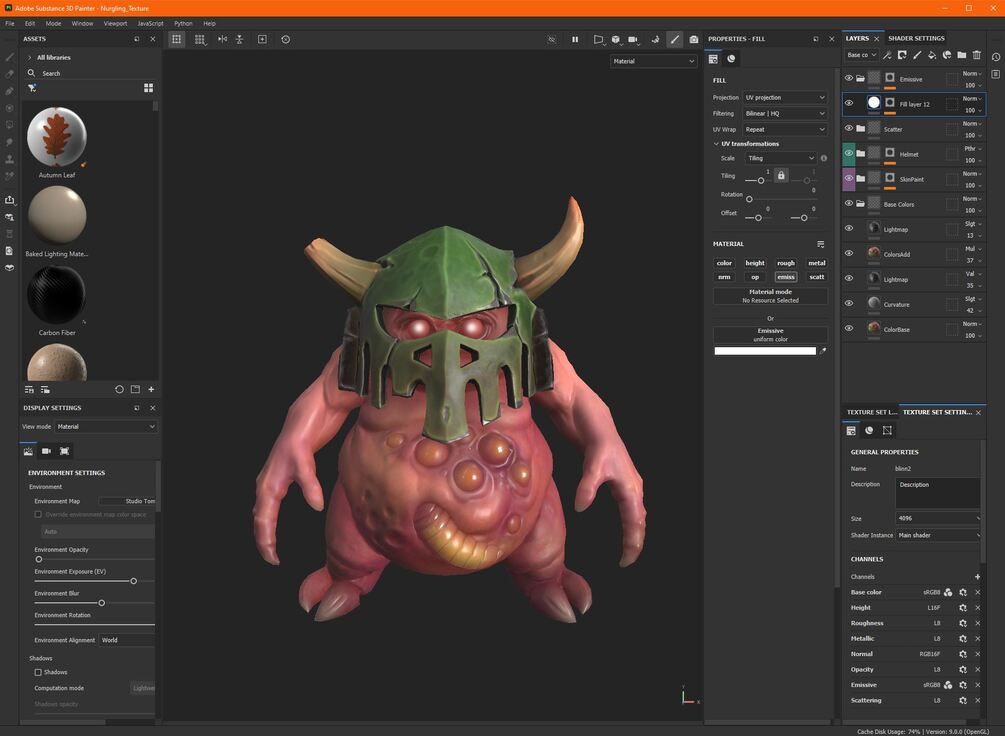Toggle the height channel button

pyautogui.click(x=755, y=263)
